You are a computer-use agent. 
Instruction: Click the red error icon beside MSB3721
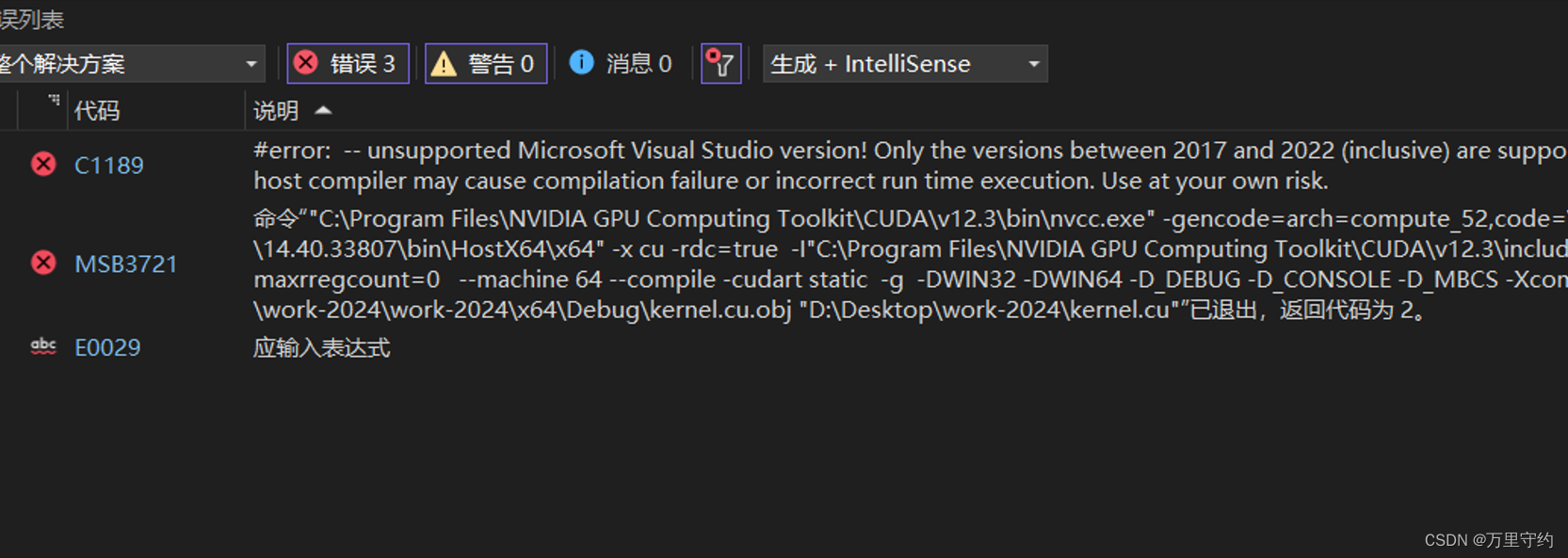pos(43,263)
